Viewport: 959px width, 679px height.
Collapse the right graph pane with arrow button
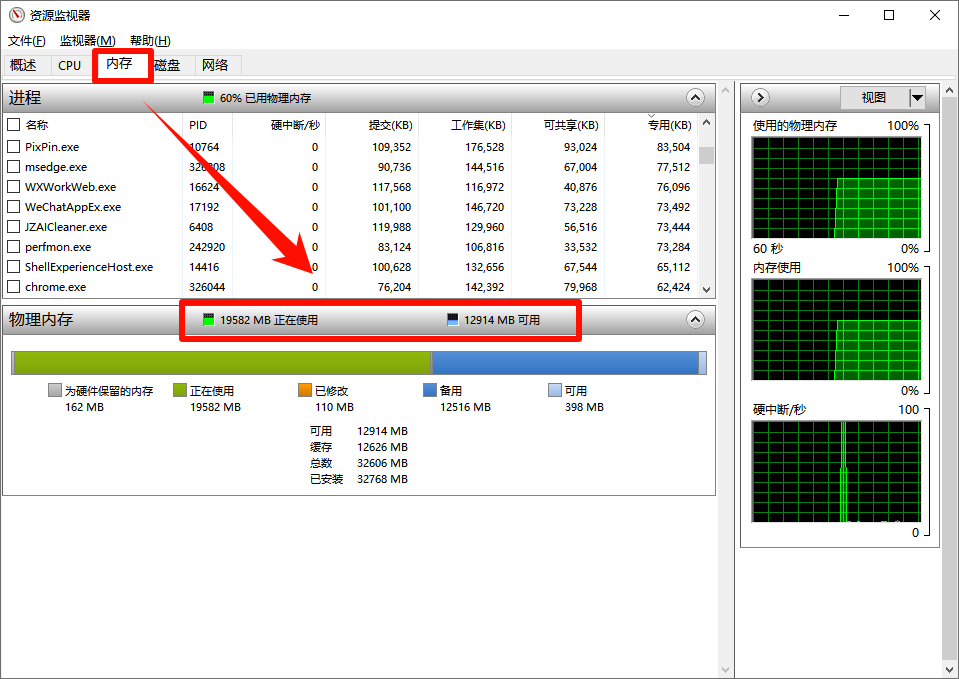point(760,97)
